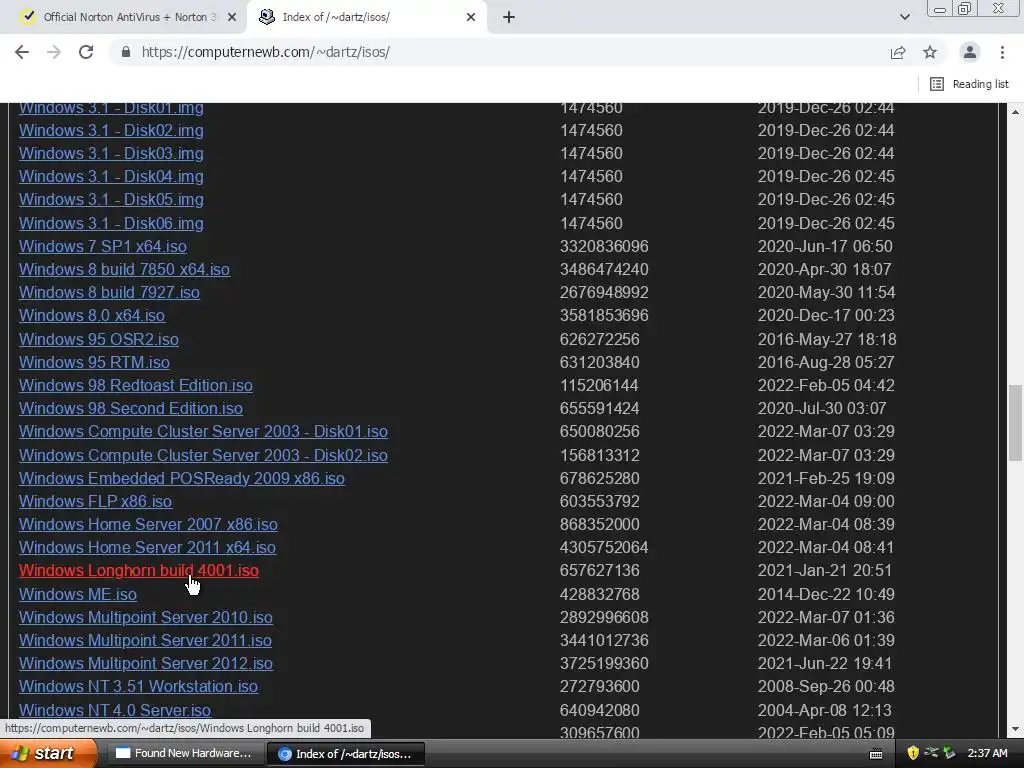The width and height of the screenshot is (1024, 768).
Task: Open Compute Cluster Server 2003 - Disk01.iso
Action: tap(203, 432)
